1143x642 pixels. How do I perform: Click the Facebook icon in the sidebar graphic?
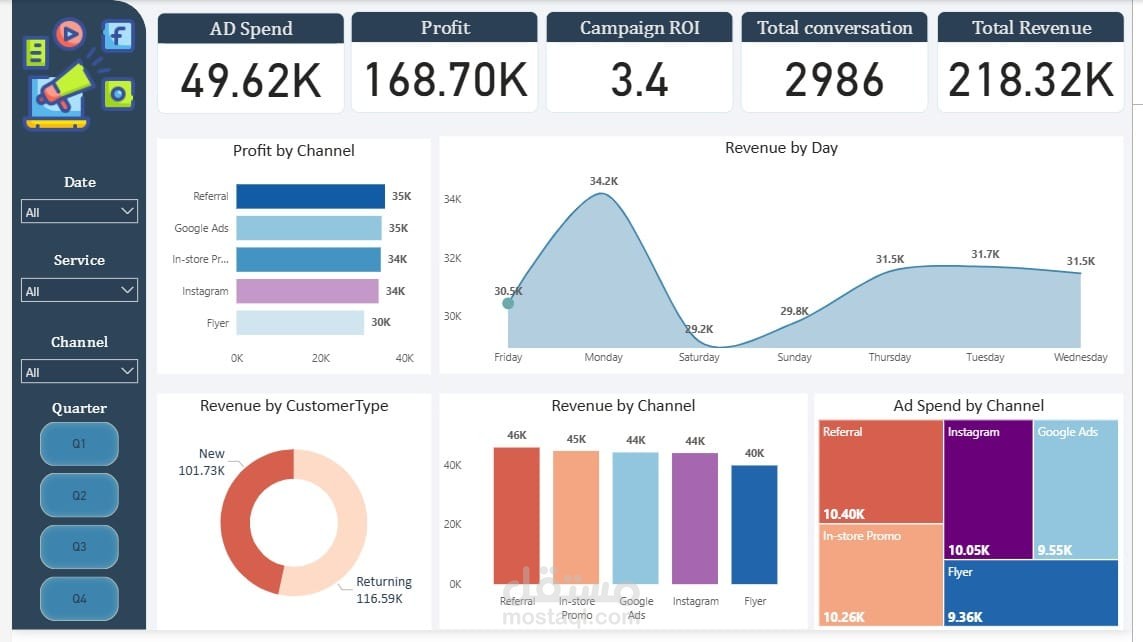point(117,37)
